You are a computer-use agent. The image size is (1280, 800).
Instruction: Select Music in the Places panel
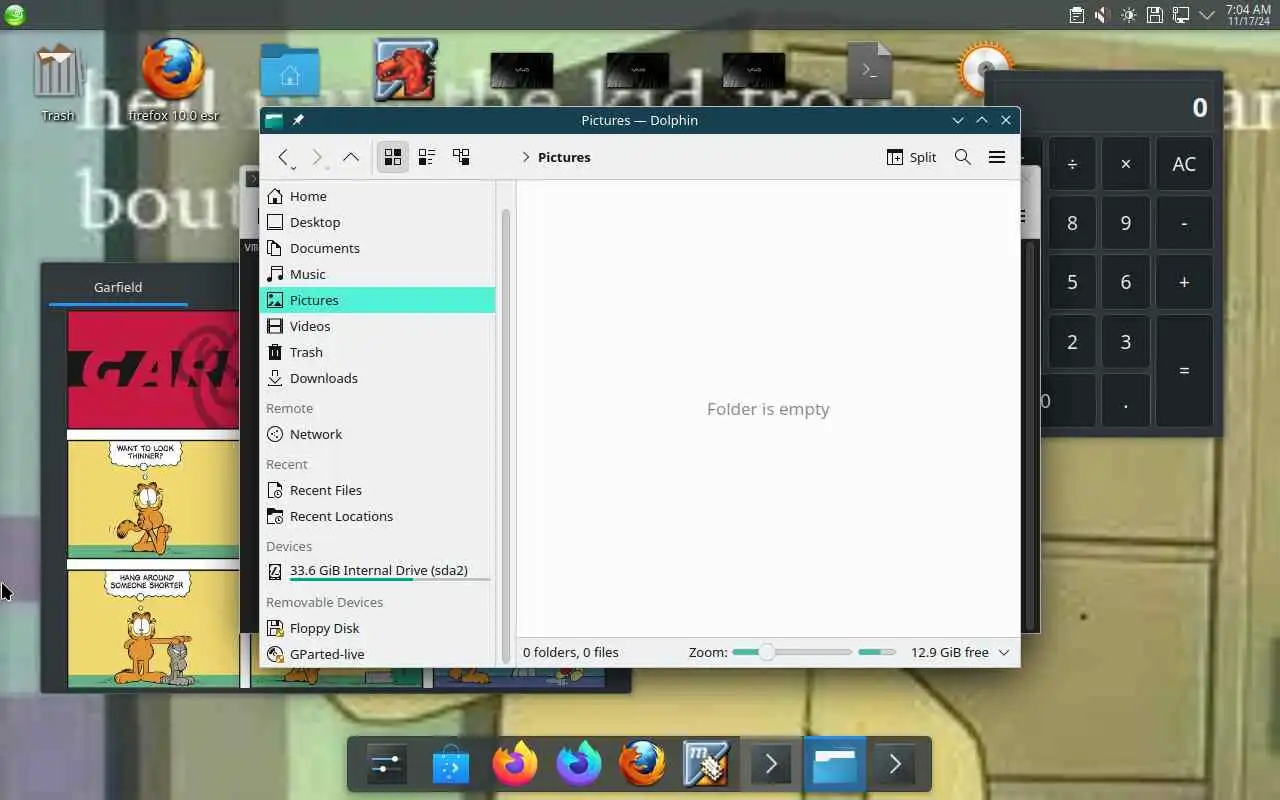(378, 274)
